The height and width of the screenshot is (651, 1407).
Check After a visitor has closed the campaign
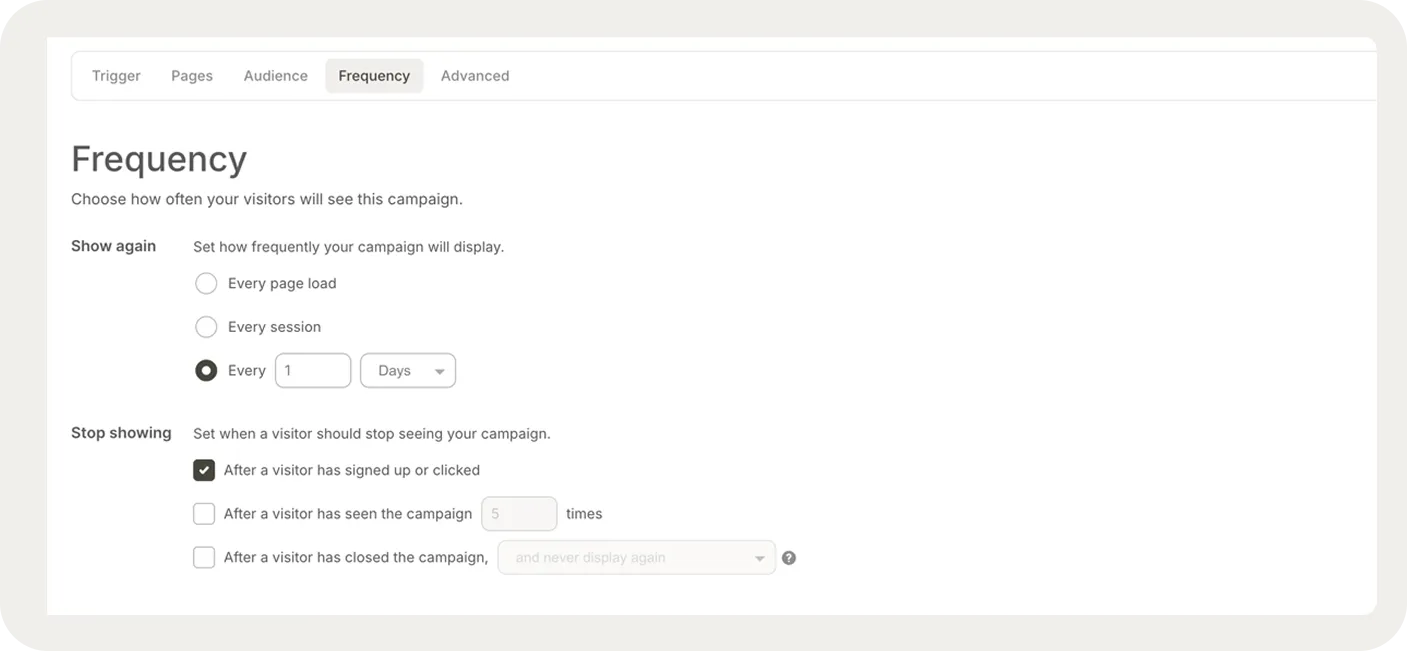(x=204, y=558)
